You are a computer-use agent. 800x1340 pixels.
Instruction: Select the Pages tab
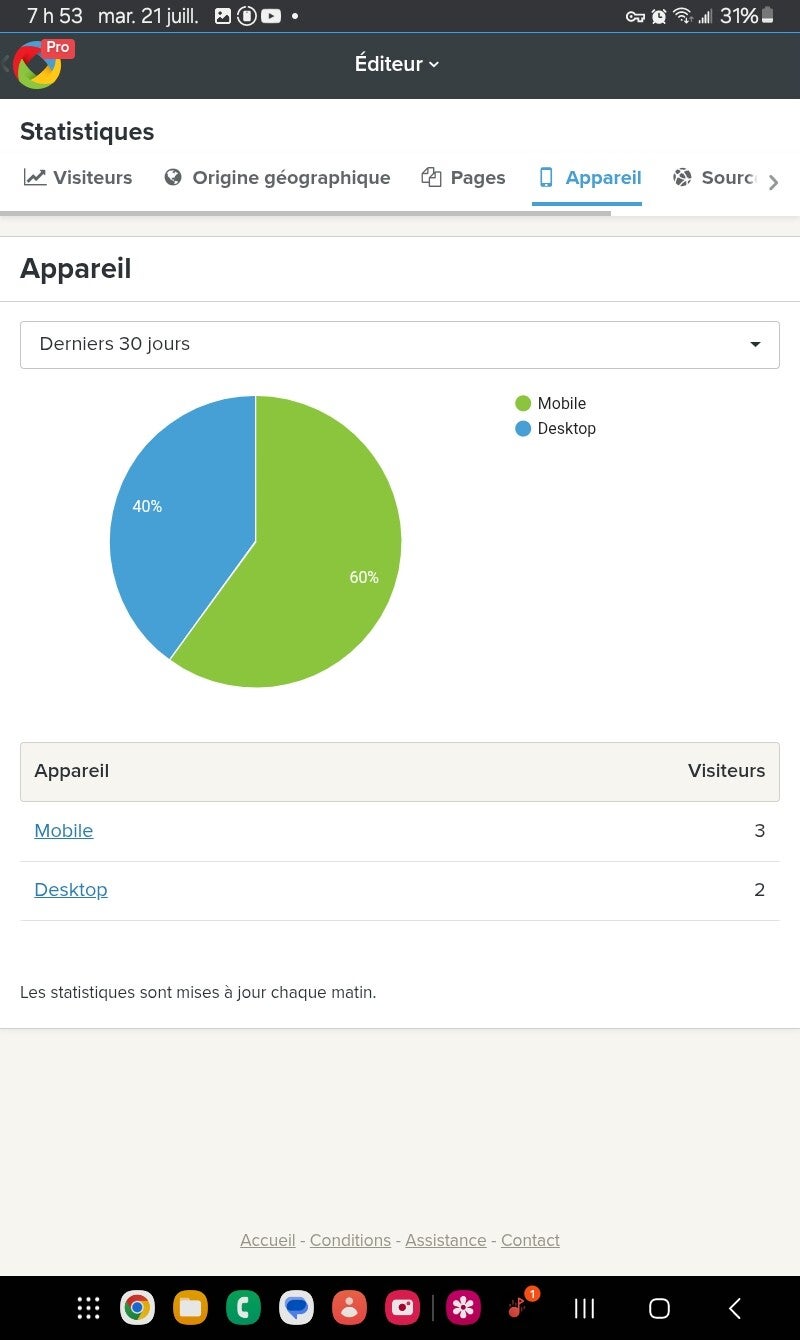(x=463, y=178)
